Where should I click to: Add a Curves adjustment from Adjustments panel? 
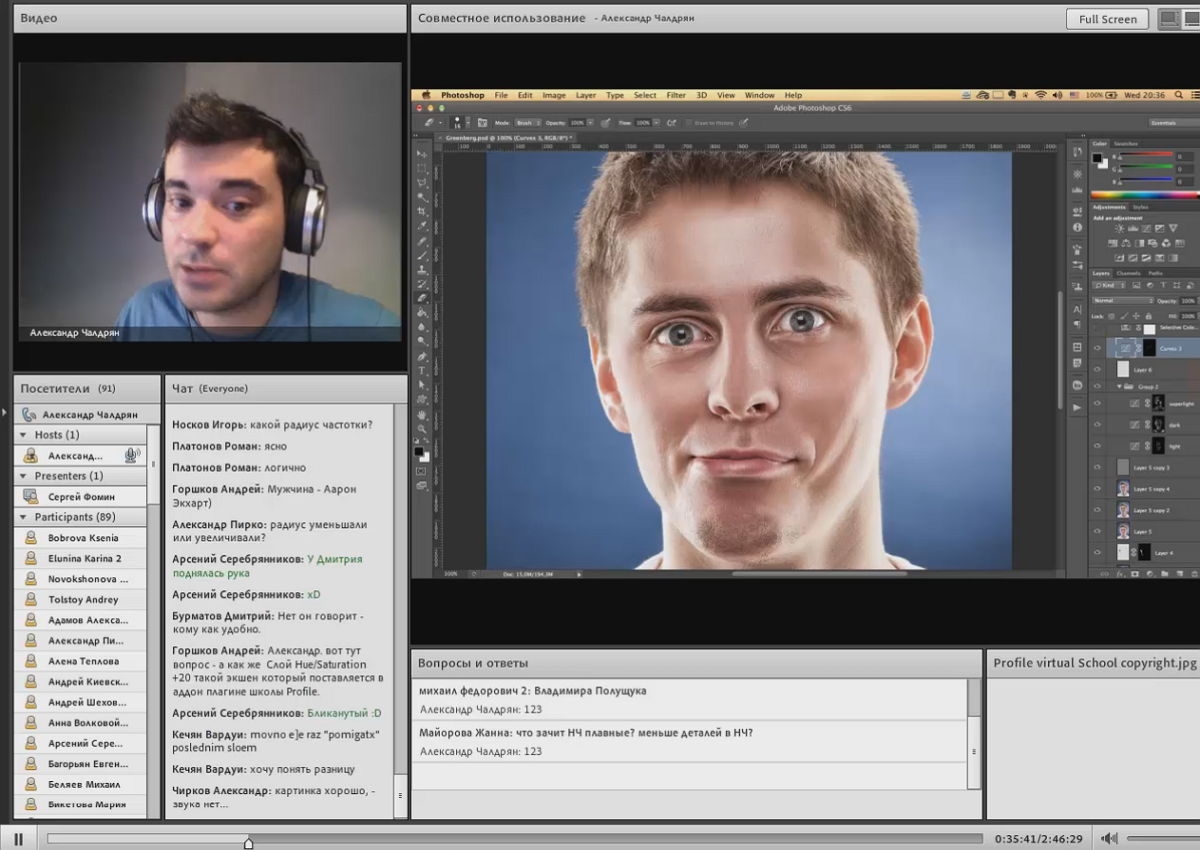tap(1146, 228)
